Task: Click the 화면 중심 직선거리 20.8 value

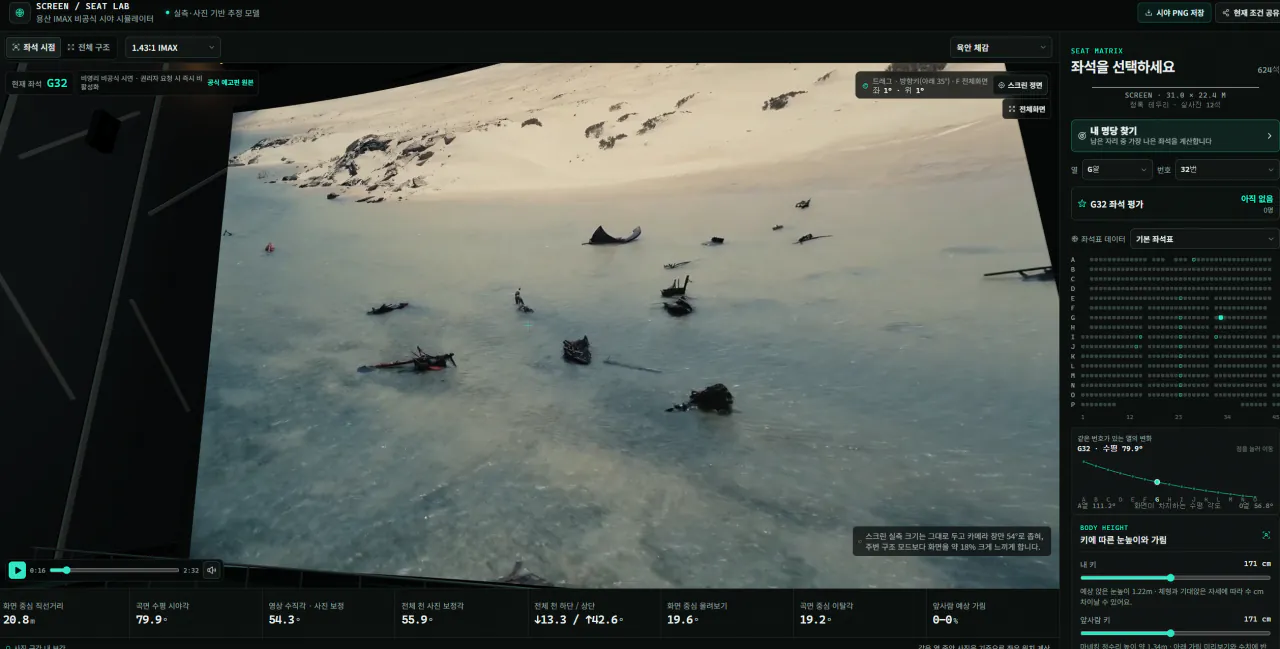Action: point(17,620)
